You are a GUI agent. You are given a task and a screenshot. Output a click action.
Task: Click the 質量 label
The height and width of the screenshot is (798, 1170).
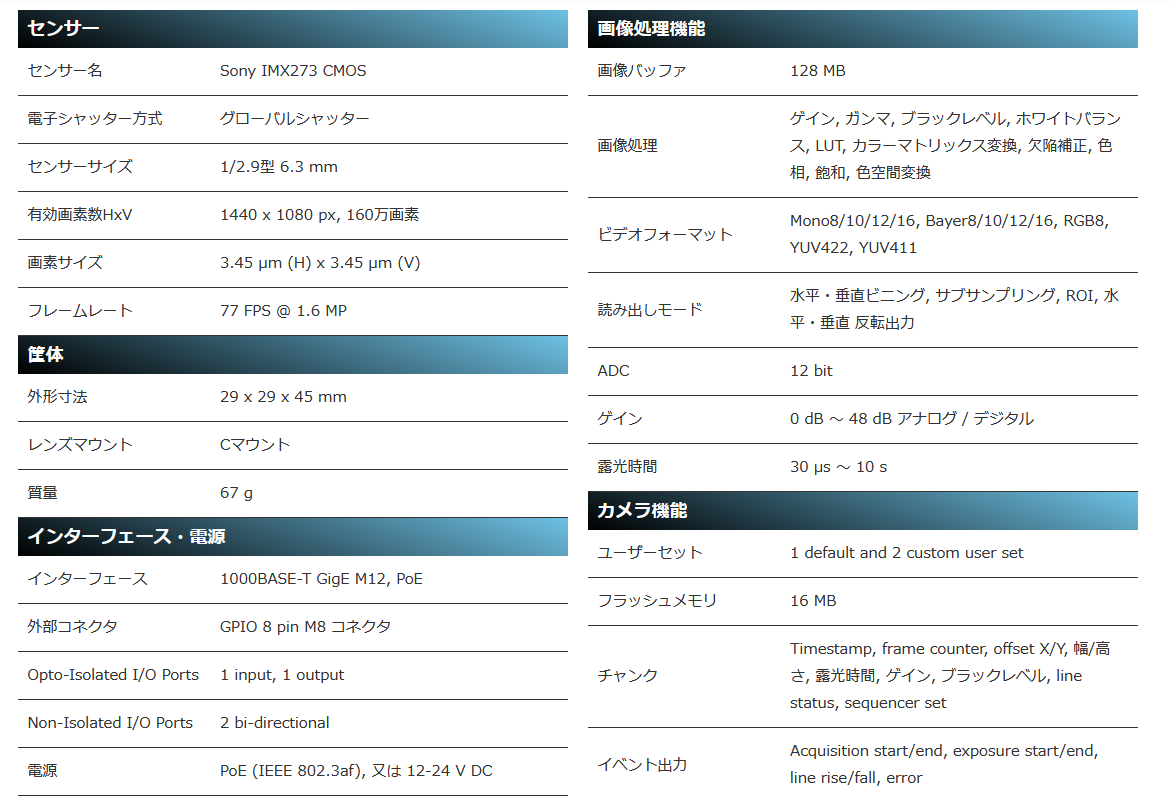(x=43, y=493)
